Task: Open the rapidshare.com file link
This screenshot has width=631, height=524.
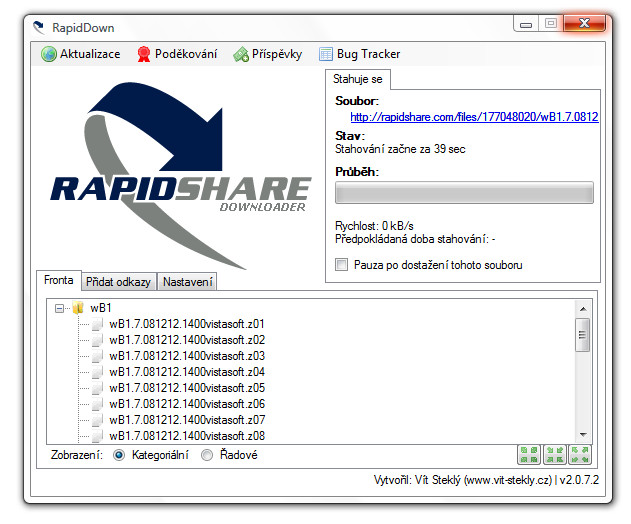Action: coord(474,117)
